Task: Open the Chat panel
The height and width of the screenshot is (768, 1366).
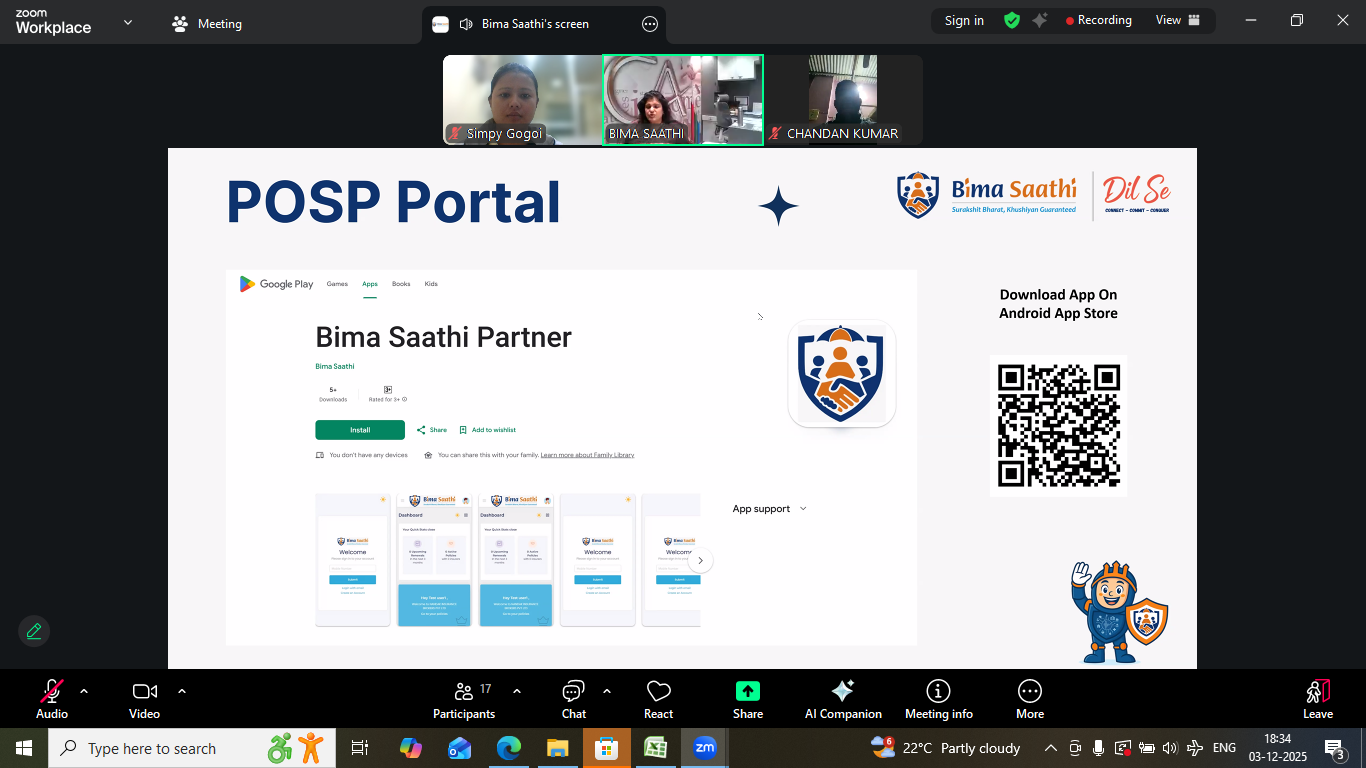Action: 573,699
